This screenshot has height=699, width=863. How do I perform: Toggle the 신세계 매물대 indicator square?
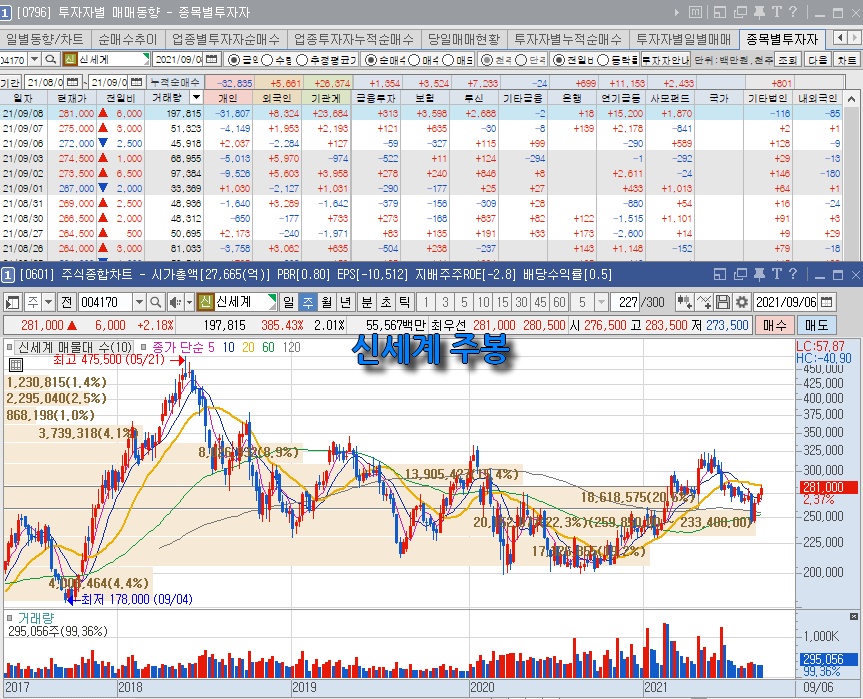9,347
